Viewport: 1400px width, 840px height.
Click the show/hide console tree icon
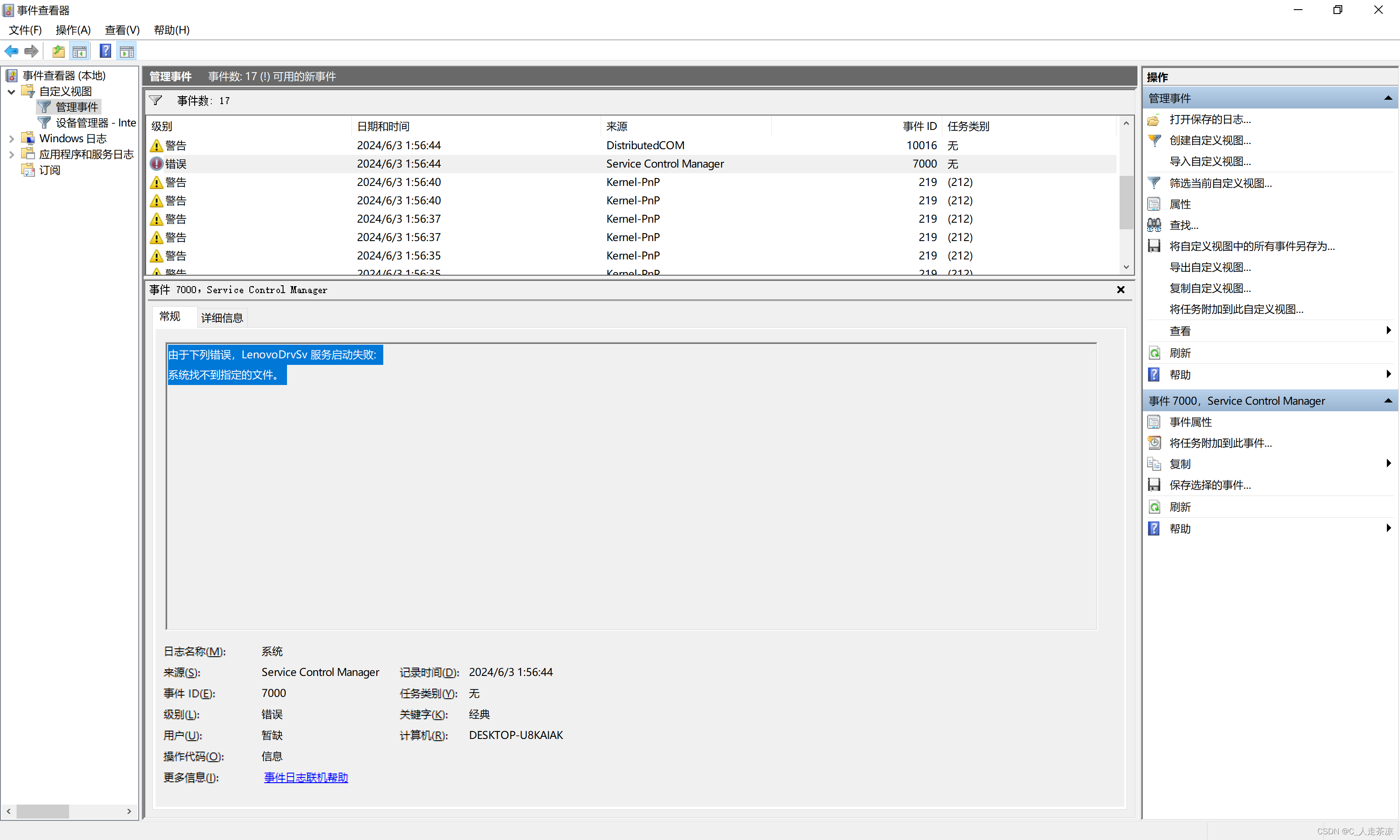80,52
